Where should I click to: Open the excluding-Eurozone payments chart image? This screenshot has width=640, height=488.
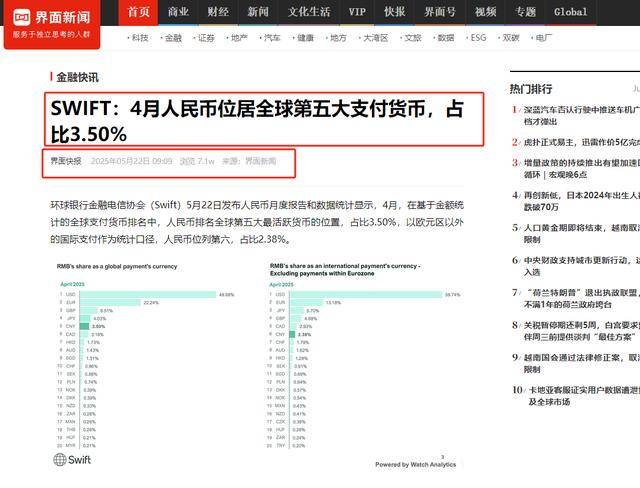364,355
